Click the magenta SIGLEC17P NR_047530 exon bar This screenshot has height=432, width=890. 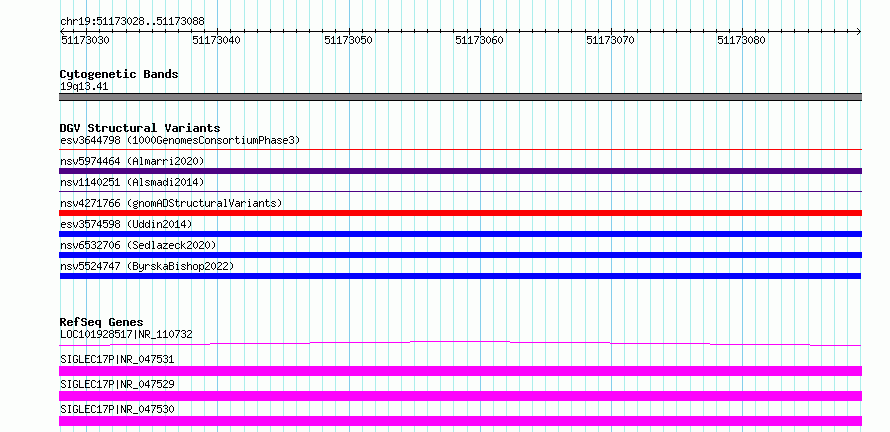[460, 421]
